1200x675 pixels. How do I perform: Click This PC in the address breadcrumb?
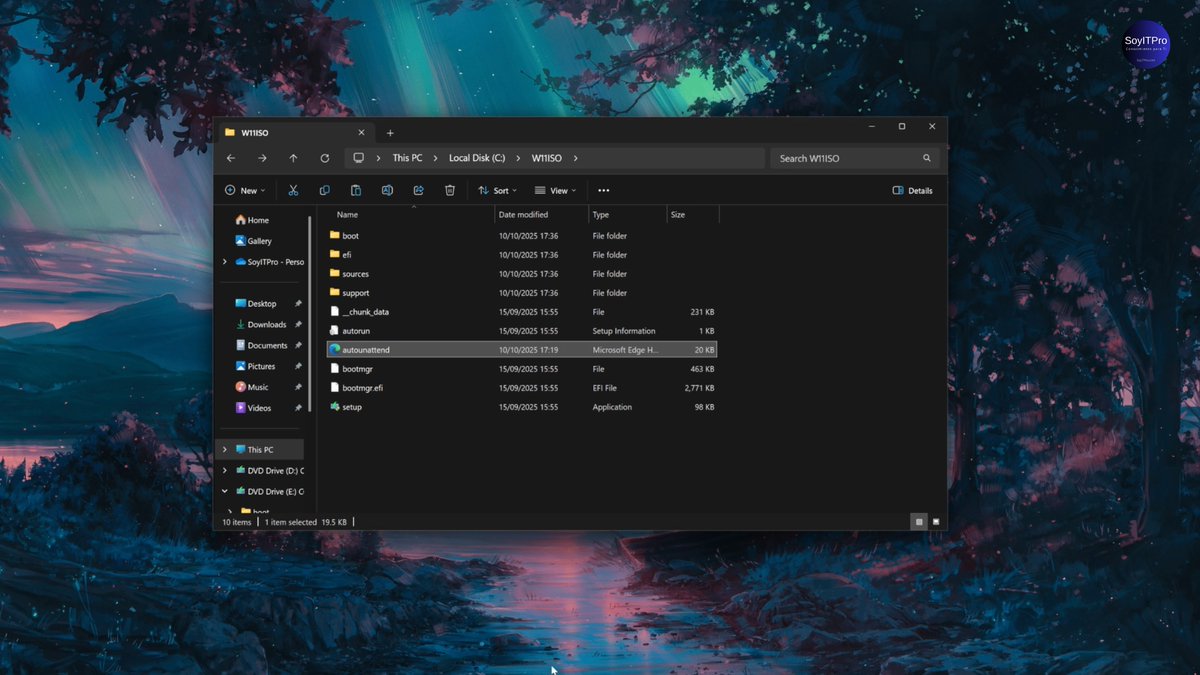click(x=407, y=158)
